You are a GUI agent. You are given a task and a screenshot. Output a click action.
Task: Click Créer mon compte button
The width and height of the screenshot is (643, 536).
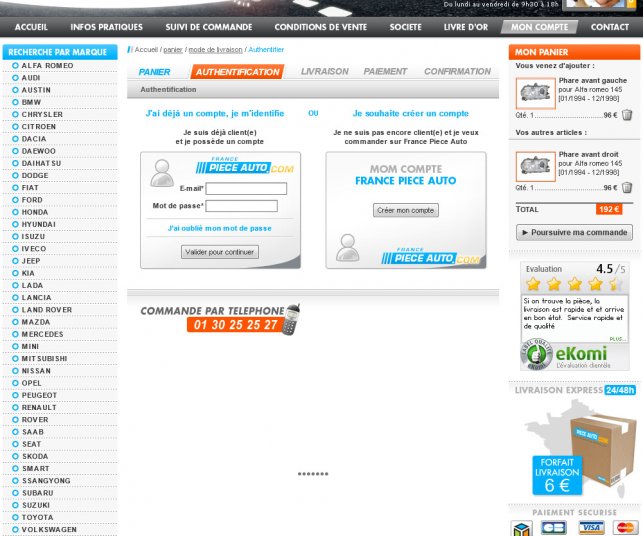406,210
